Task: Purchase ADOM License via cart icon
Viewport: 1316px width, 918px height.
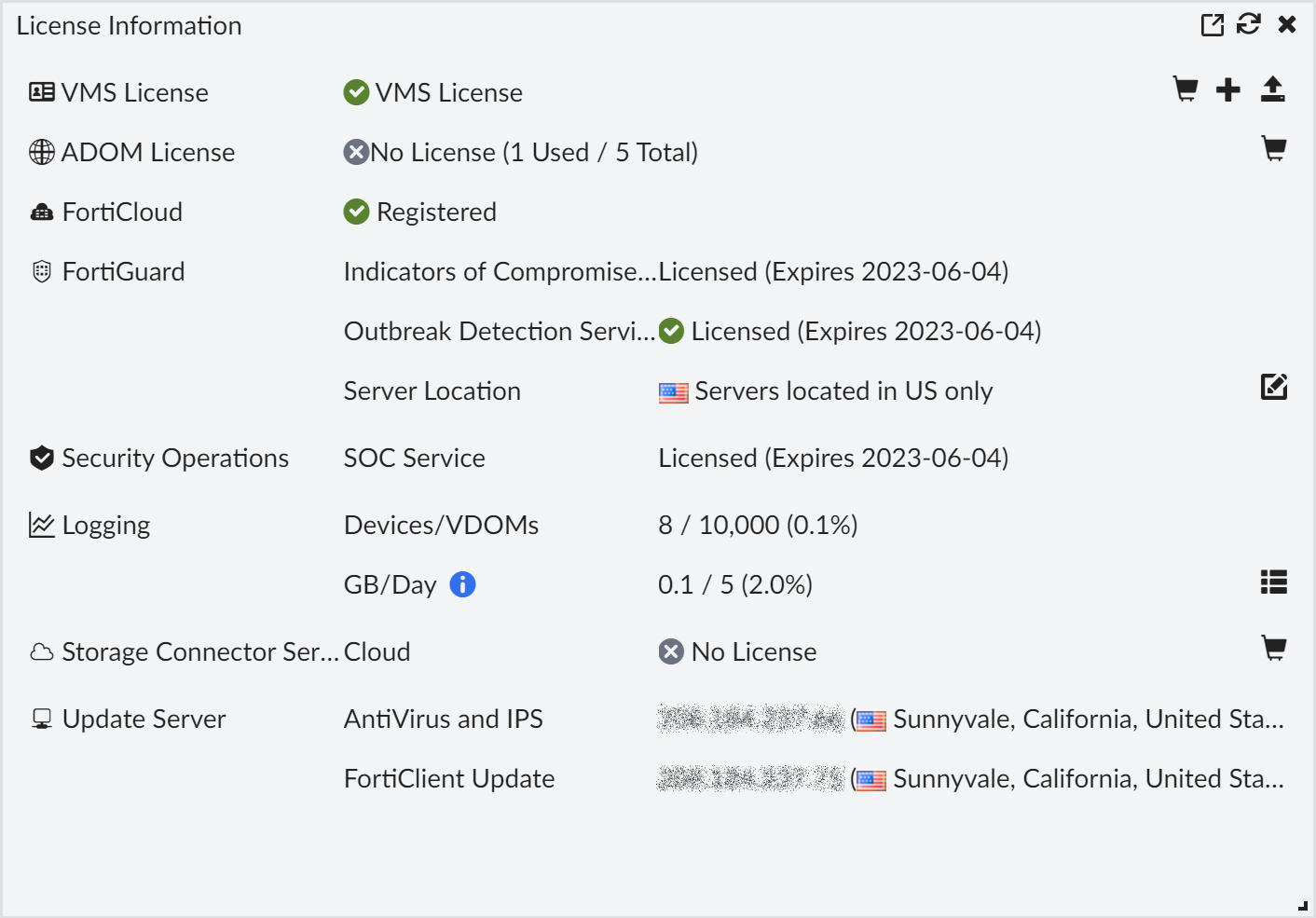Action: 1274,149
